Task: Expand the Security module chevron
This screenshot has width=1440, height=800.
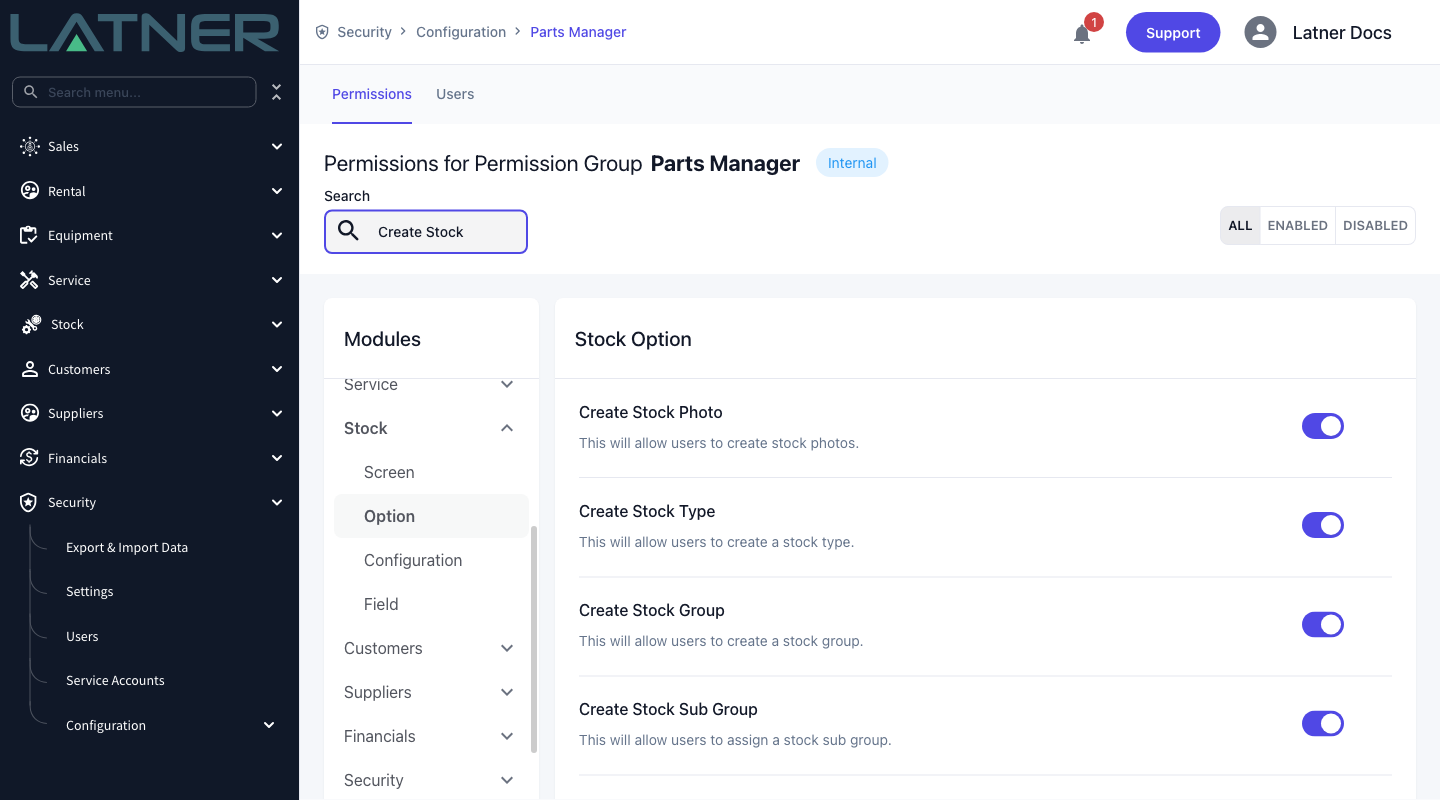Action: point(507,780)
